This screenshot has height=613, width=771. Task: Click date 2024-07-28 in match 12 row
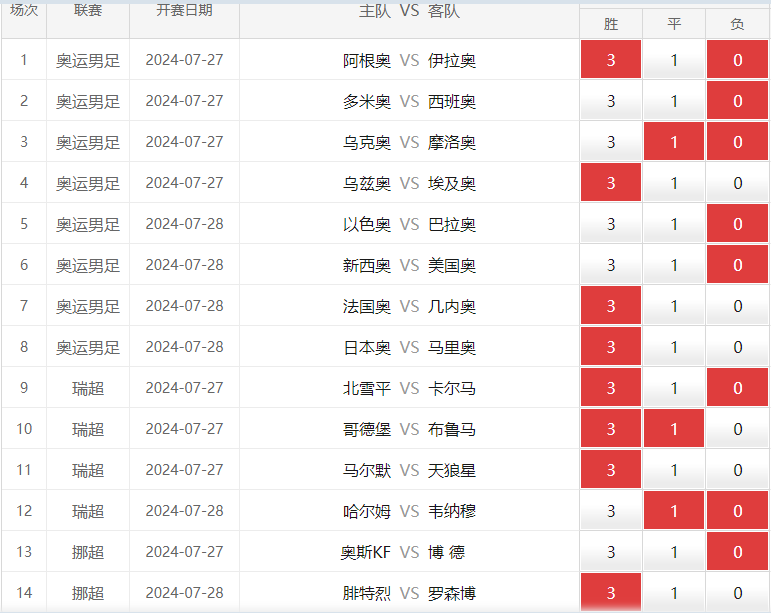(x=184, y=511)
